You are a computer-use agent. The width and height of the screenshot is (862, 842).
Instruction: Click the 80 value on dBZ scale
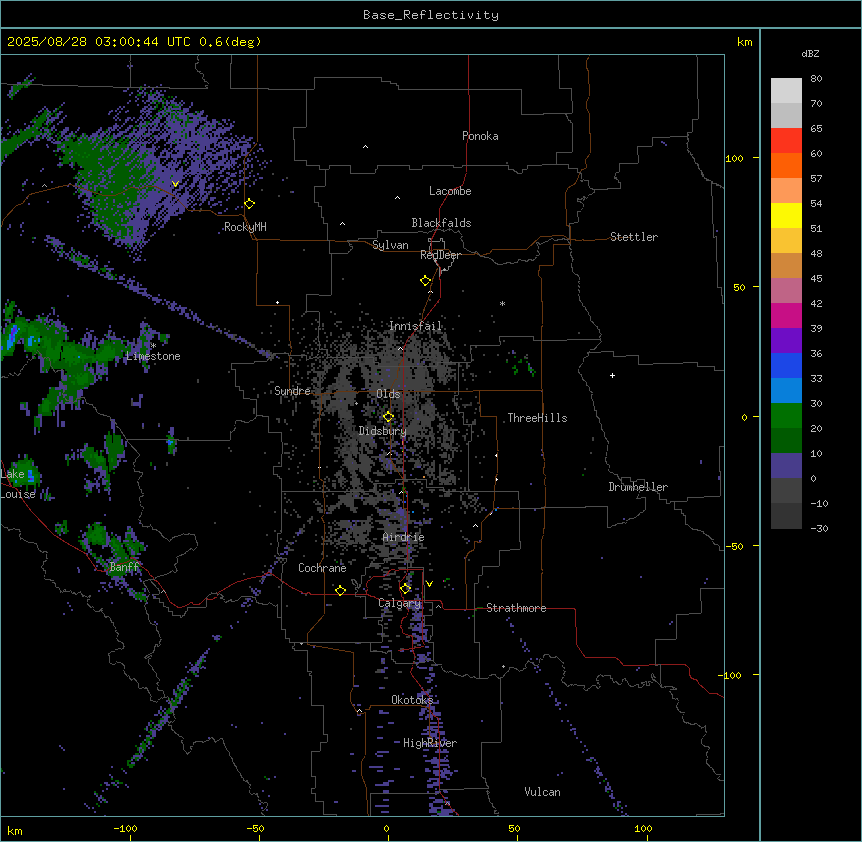816,79
